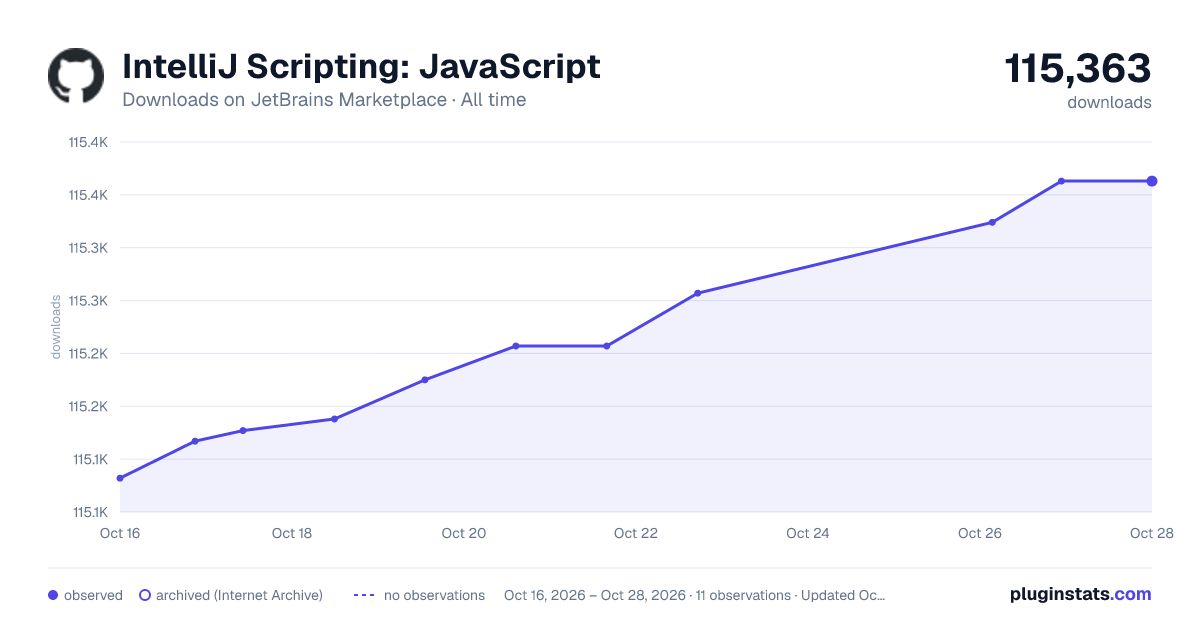
Task: Click the 'archived (Internet Archive)' legend text
Action: tap(239, 595)
